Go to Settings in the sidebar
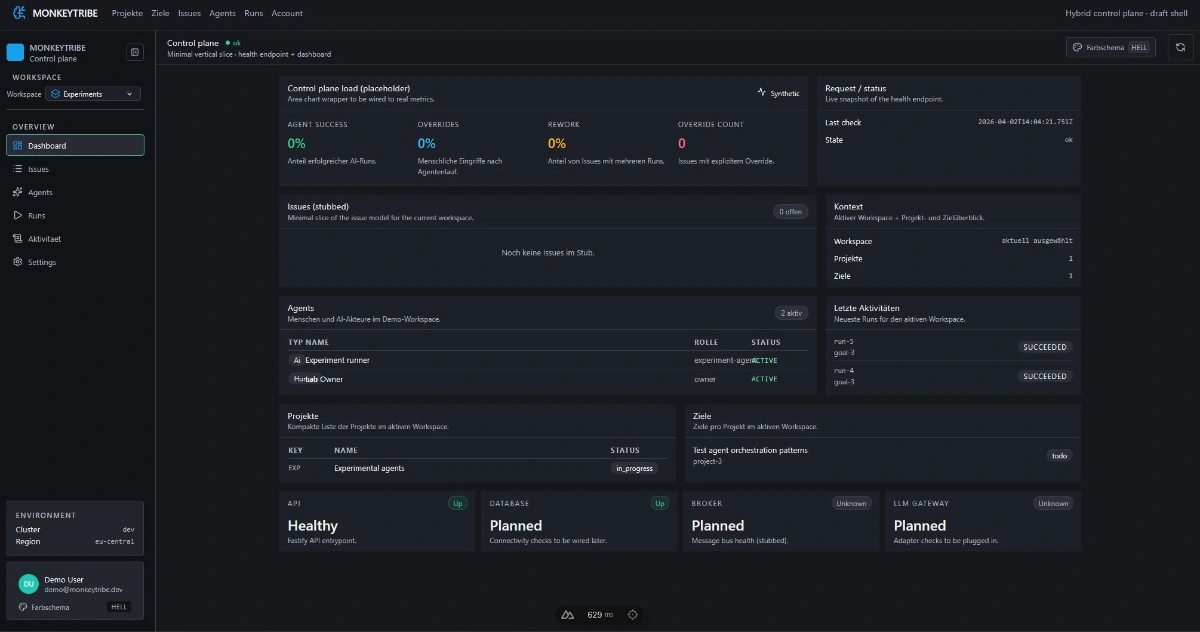The height and width of the screenshot is (632, 1200). click(75, 262)
